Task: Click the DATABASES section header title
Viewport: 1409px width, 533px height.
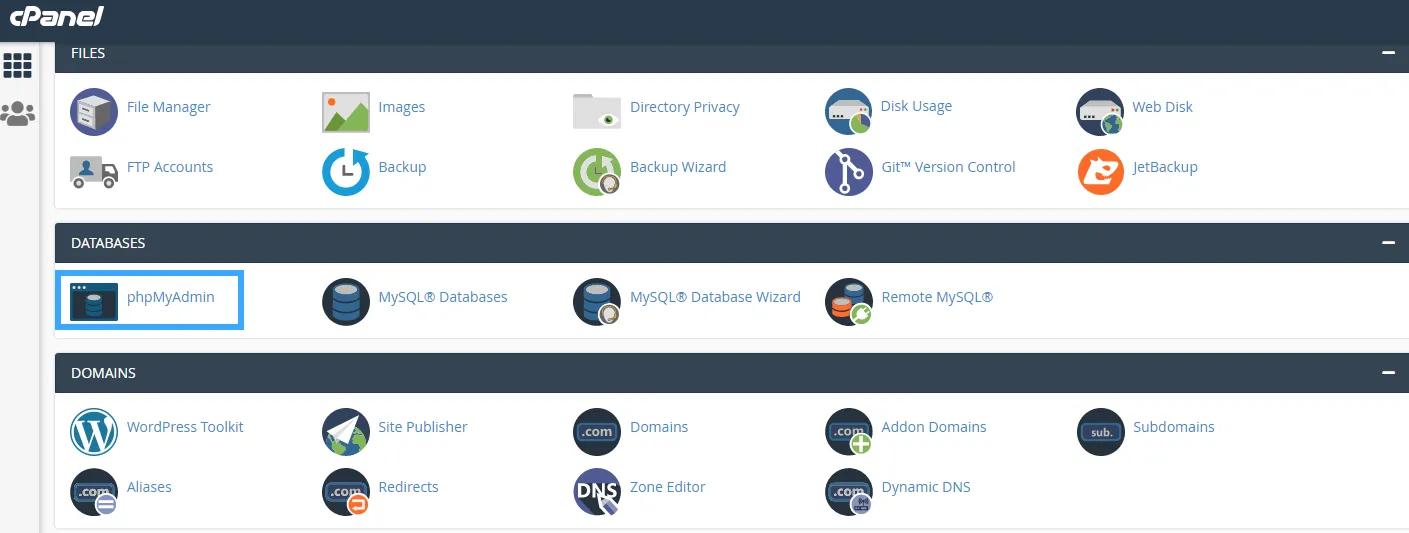Action: (108, 243)
